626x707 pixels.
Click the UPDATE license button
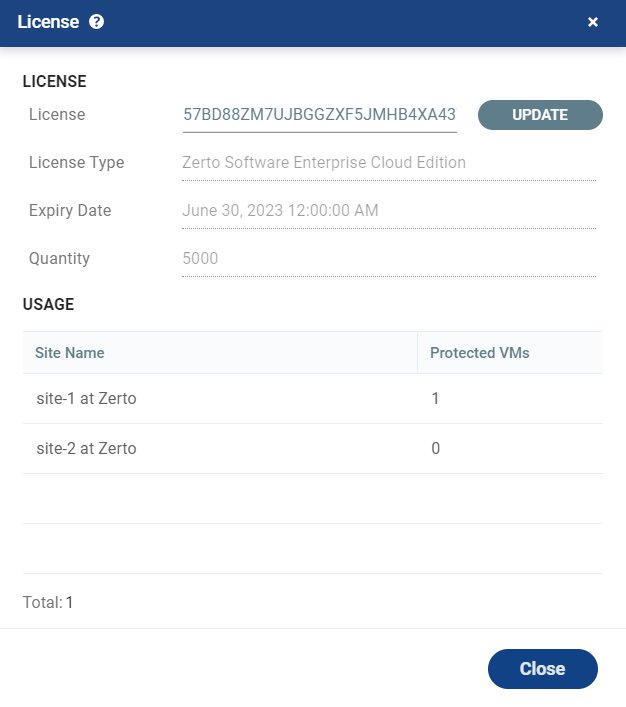540,115
